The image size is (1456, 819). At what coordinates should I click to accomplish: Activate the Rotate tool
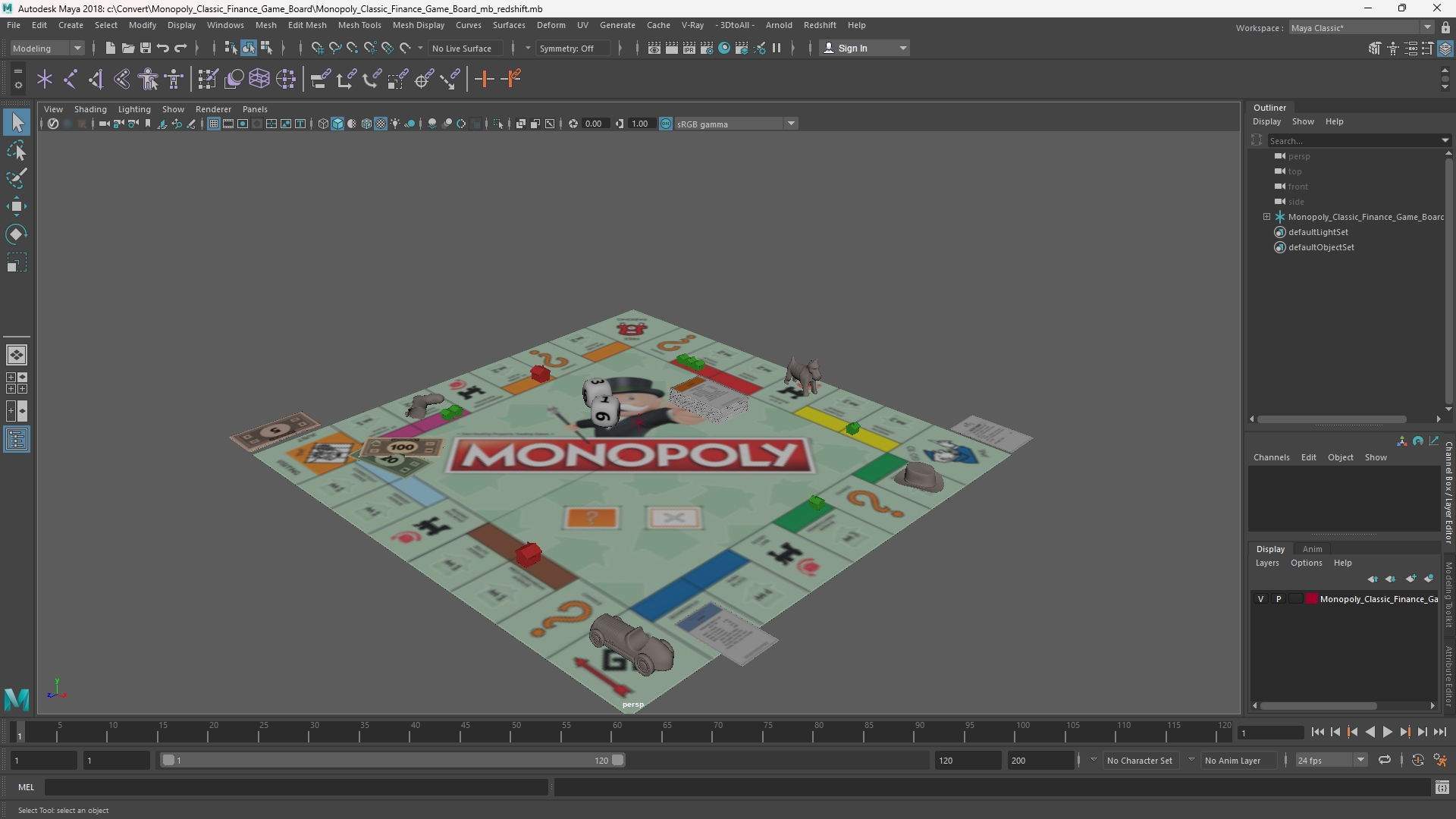[x=17, y=234]
